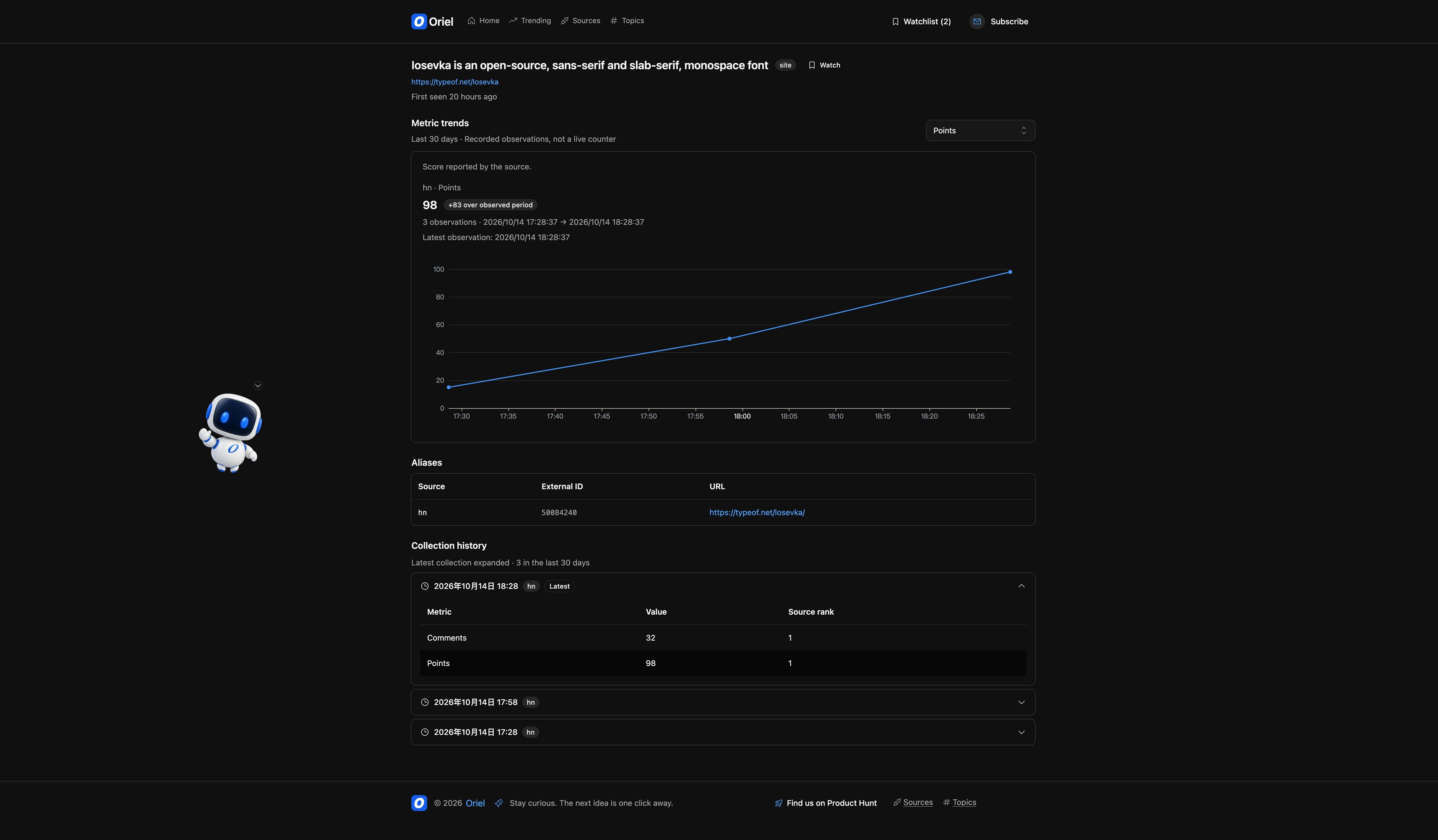Image resolution: width=1438 pixels, height=840 pixels.
Task: Click the Subscribe mail icon
Action: [977, 22]
